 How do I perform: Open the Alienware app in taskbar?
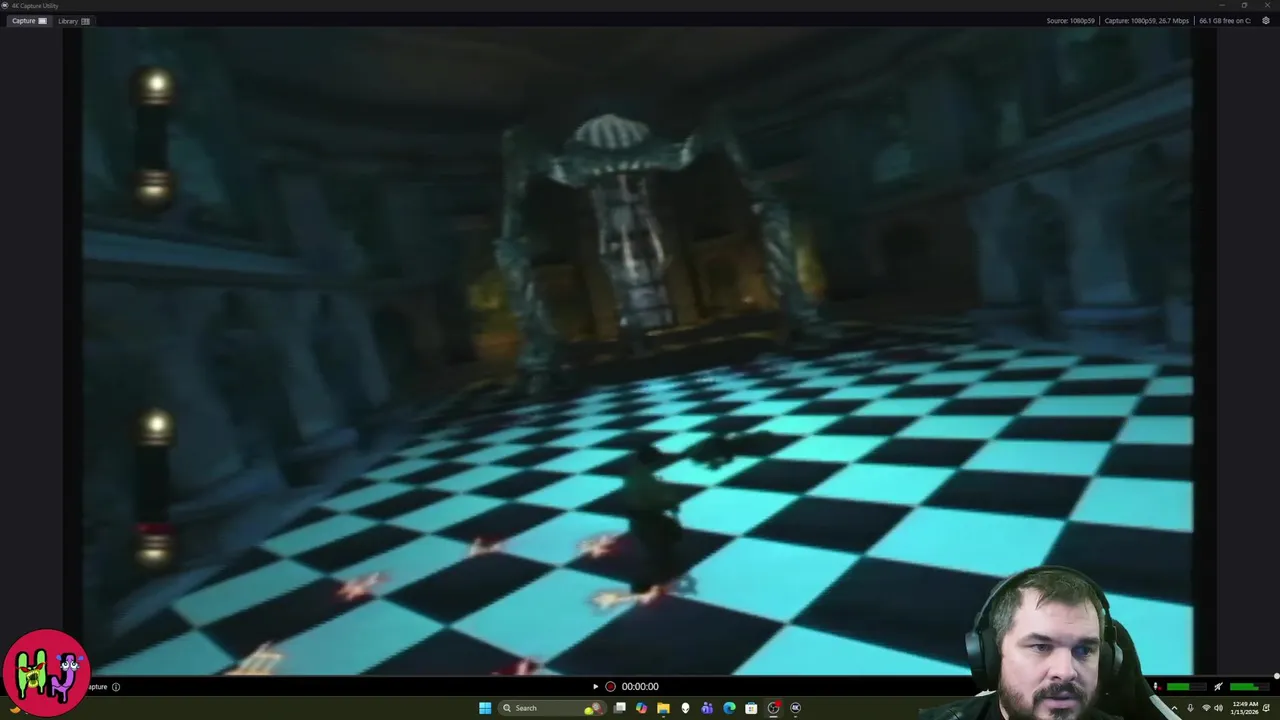coord(685,708)
